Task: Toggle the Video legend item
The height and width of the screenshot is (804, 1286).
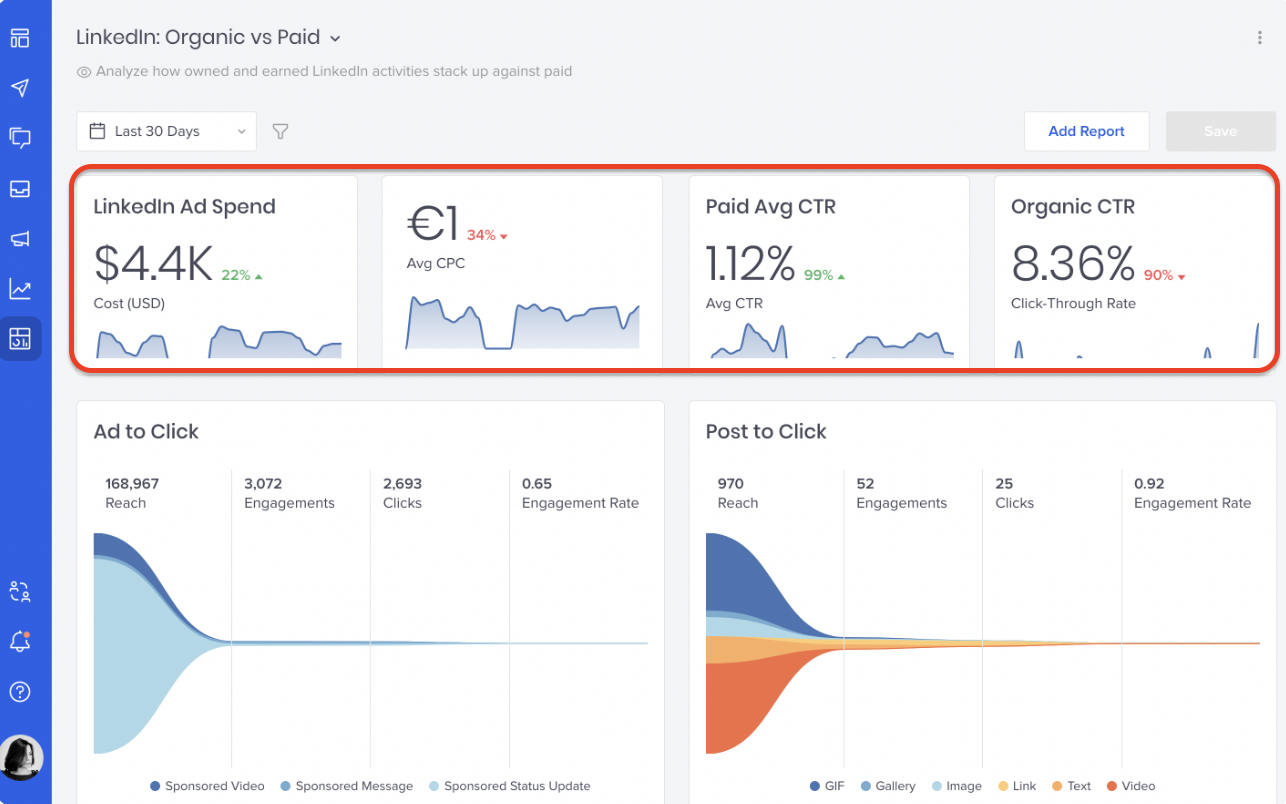Action: [x=1130, y=786]
